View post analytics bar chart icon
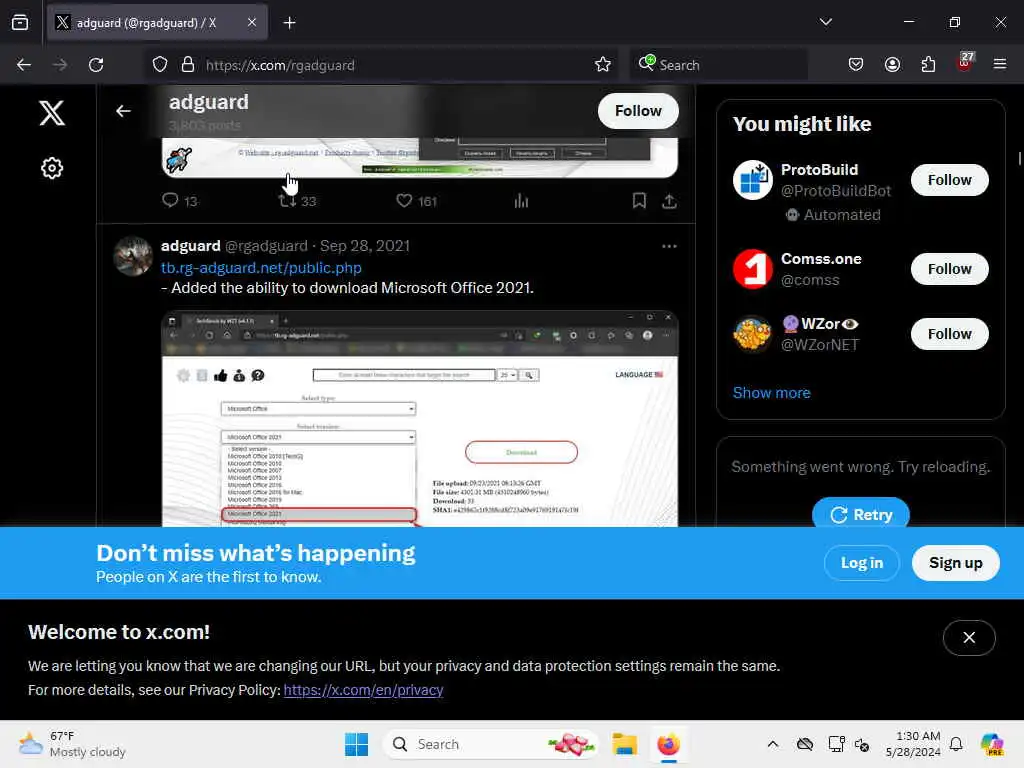This screenshot has height=768, width=1024. (x=521, y=200)
